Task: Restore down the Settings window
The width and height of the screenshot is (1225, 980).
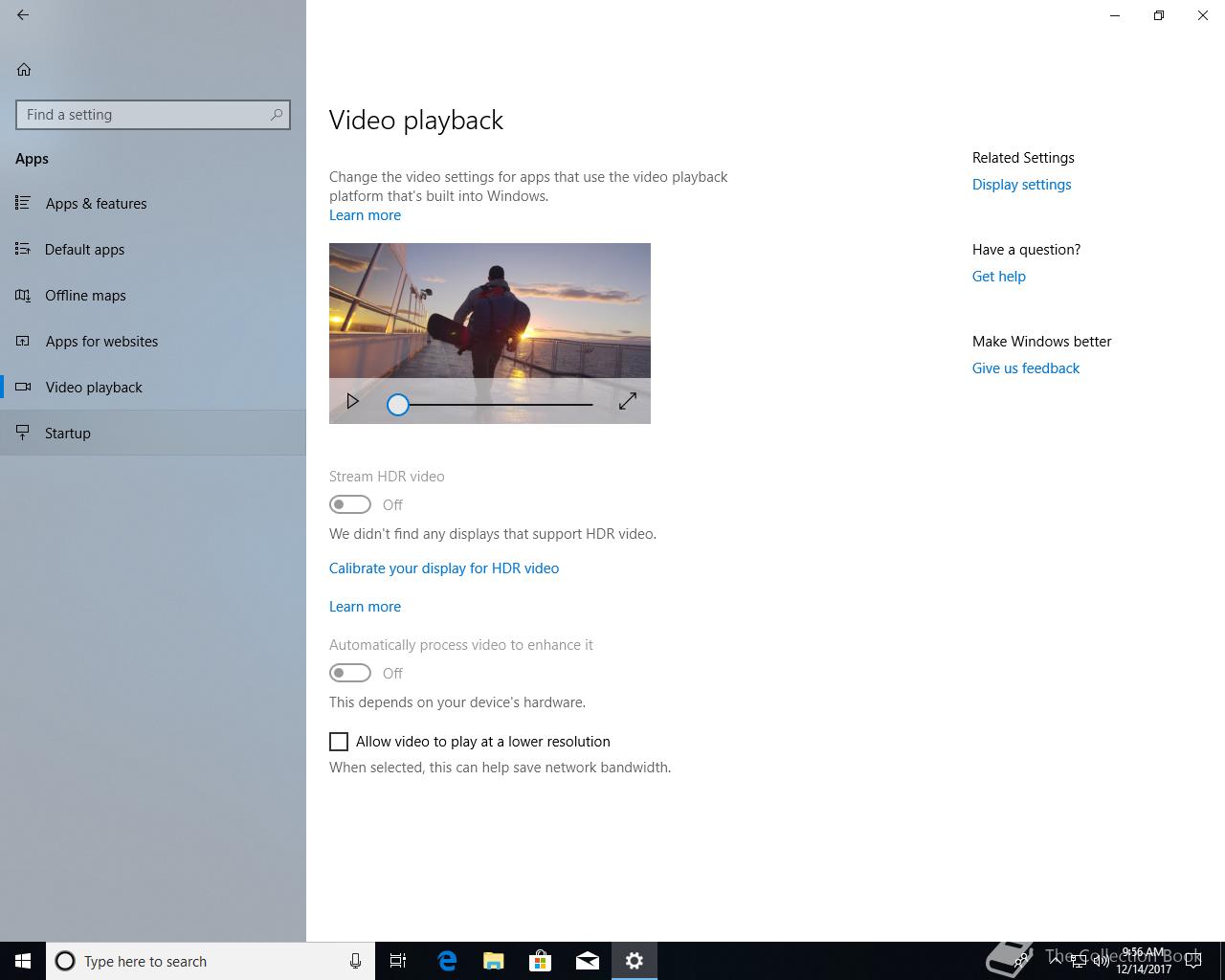Action: coord(1159,15)
